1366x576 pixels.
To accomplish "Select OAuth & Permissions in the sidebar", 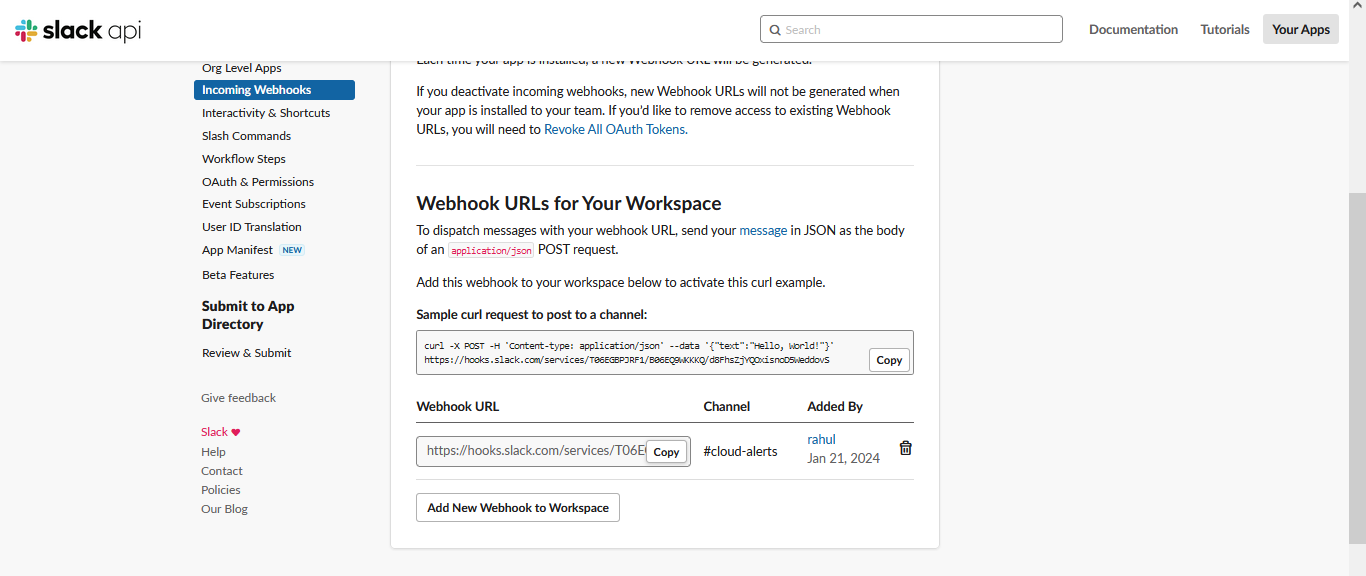I will point(257,181).
